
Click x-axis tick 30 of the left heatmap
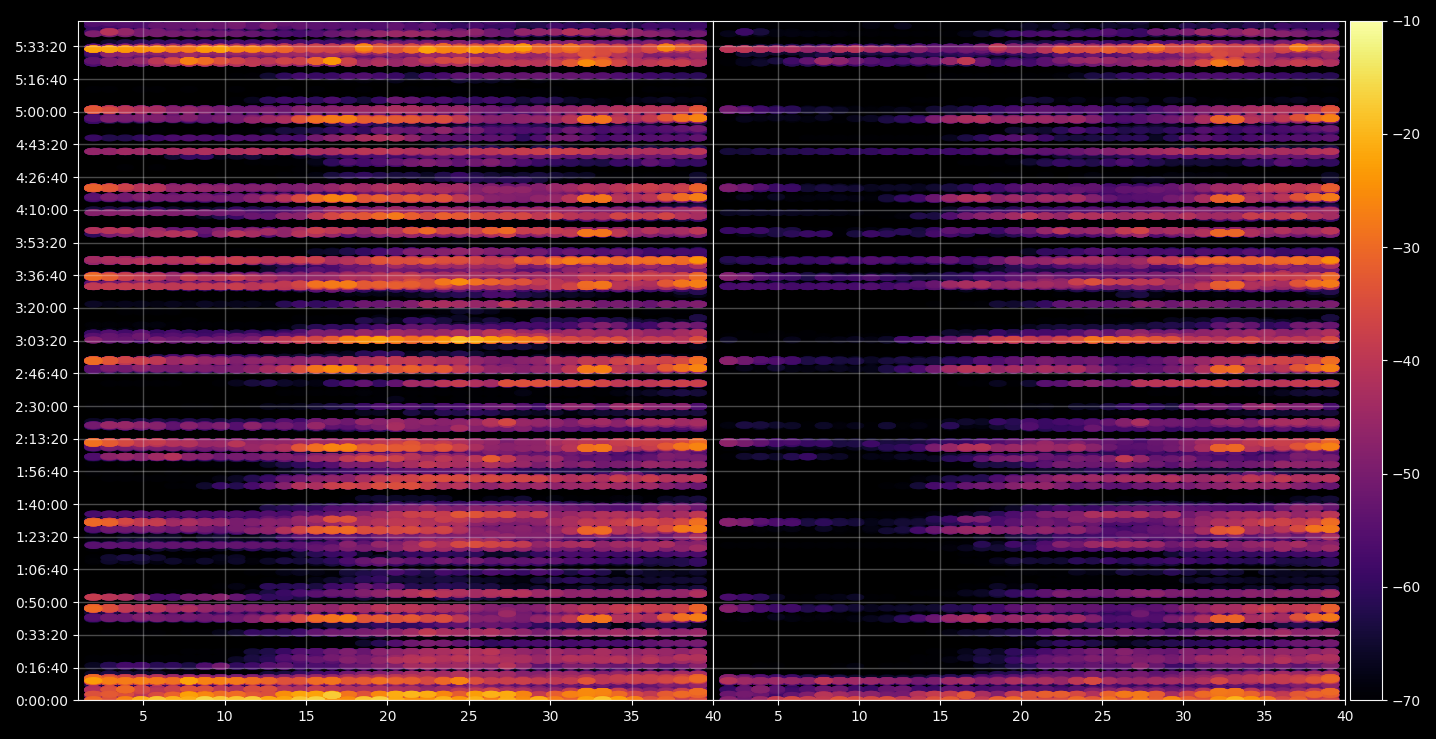pos(550,716)
